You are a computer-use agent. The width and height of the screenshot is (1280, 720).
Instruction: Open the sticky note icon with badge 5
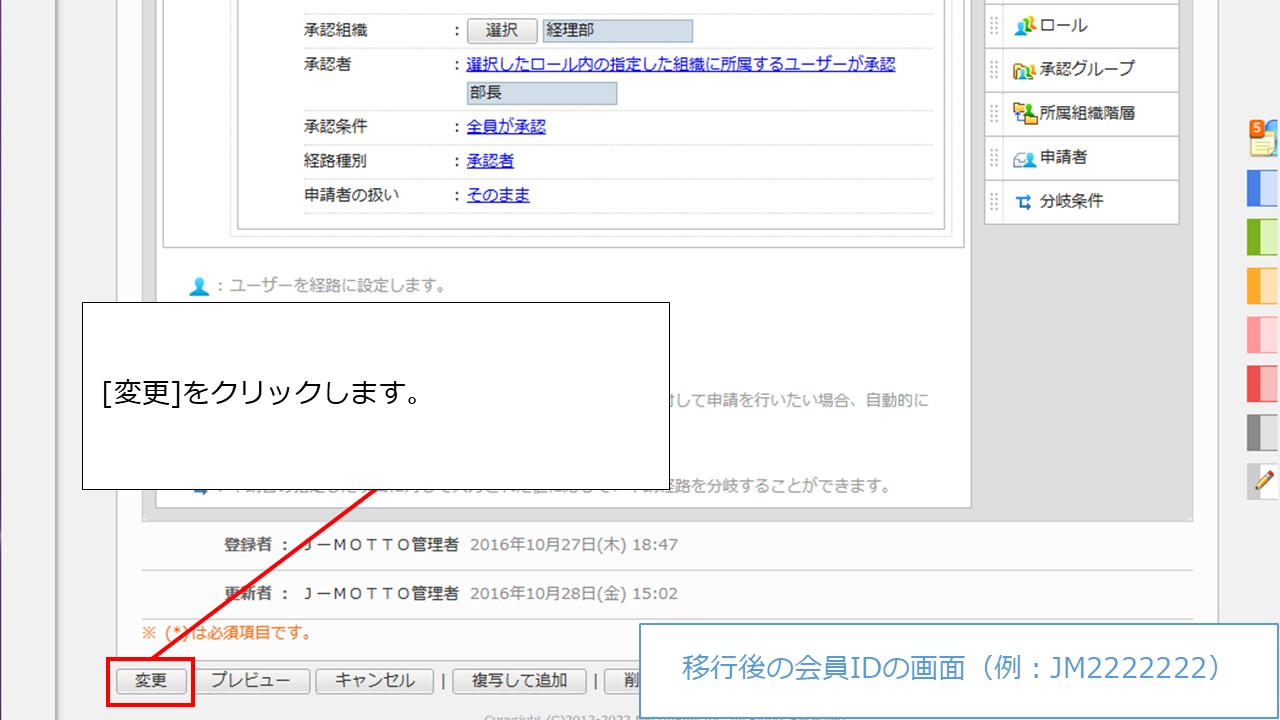coord(1263,139)
